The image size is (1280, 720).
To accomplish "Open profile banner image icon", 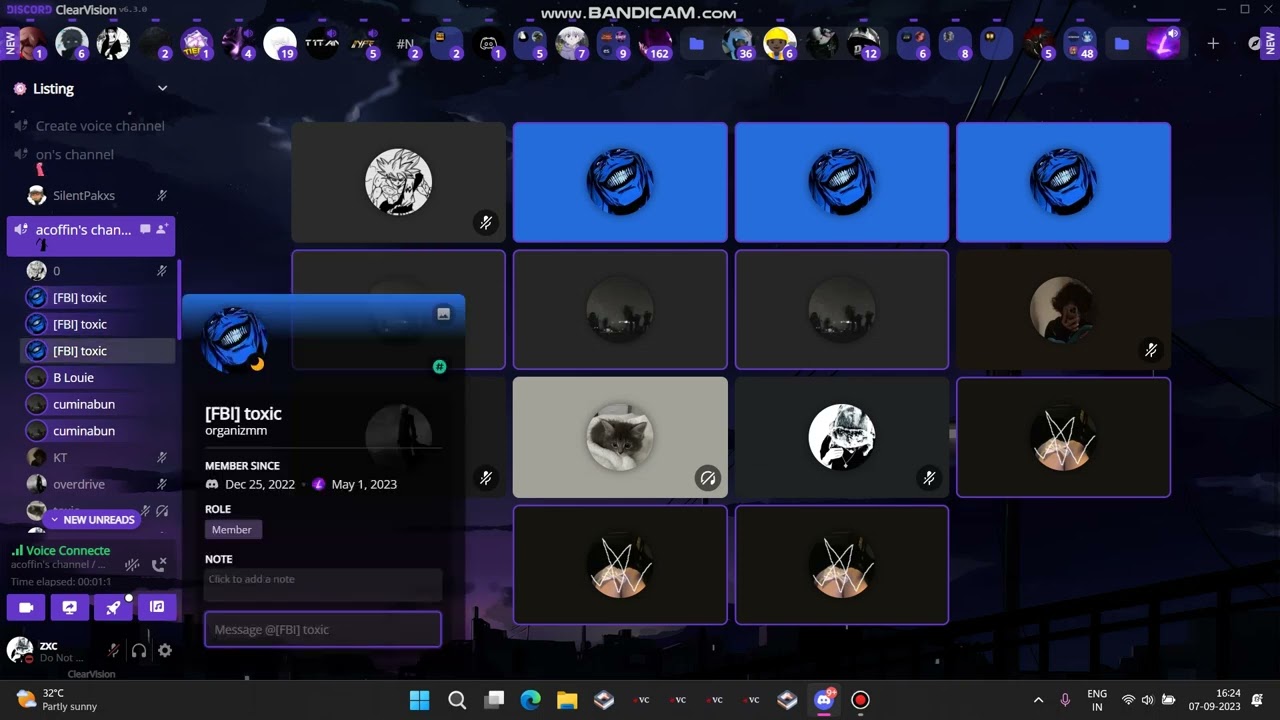I will coord(444,314).
